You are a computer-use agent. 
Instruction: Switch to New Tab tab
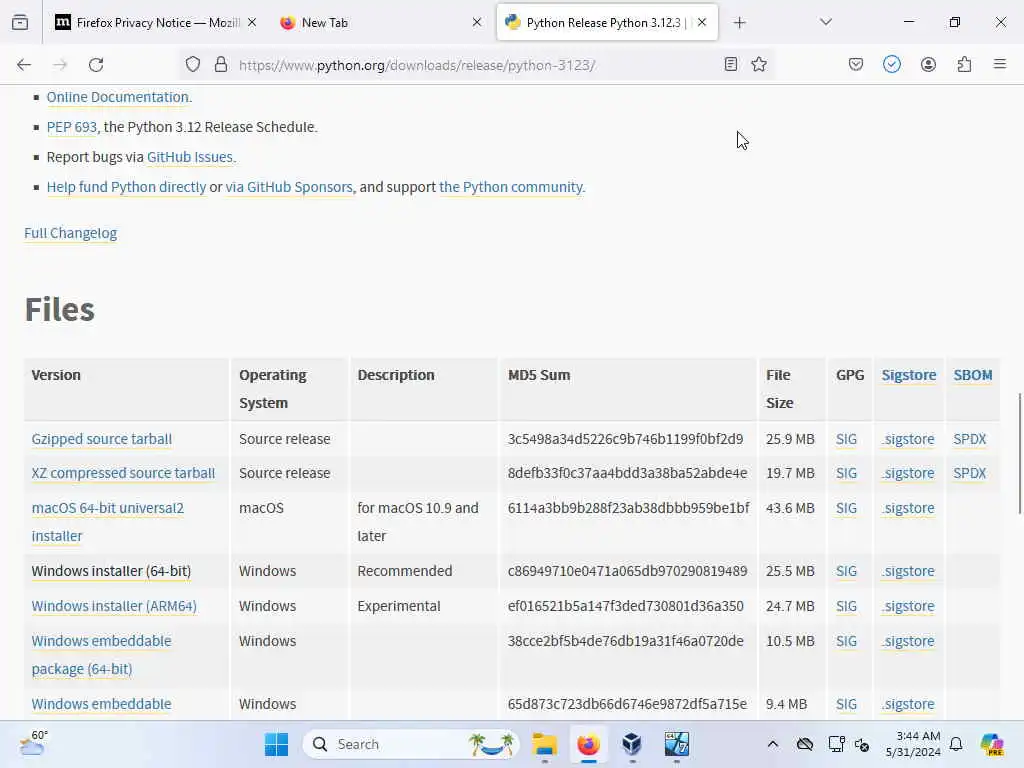click(x=379, y=23)
